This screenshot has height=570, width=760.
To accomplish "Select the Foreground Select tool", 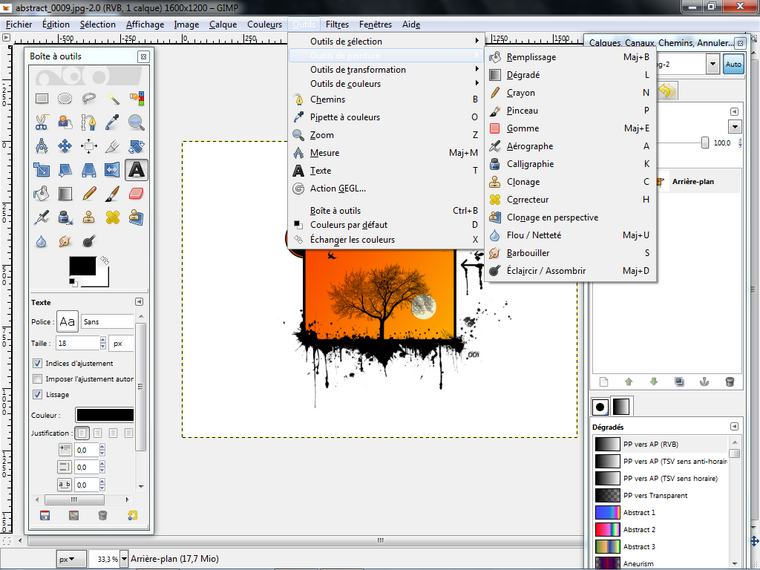I will coord(65,122).
